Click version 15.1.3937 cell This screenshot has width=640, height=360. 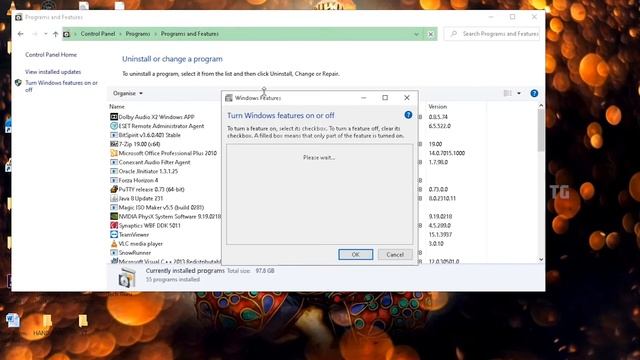440,235
